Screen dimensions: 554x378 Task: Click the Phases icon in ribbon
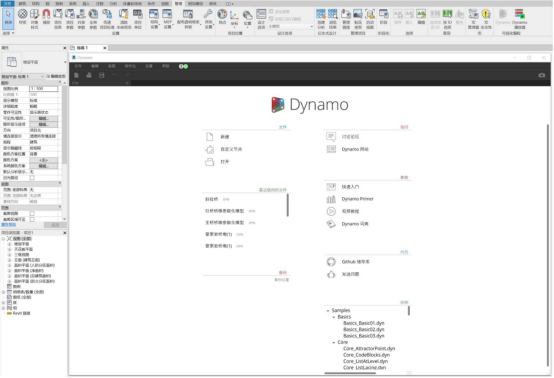[x=383, y=17]
